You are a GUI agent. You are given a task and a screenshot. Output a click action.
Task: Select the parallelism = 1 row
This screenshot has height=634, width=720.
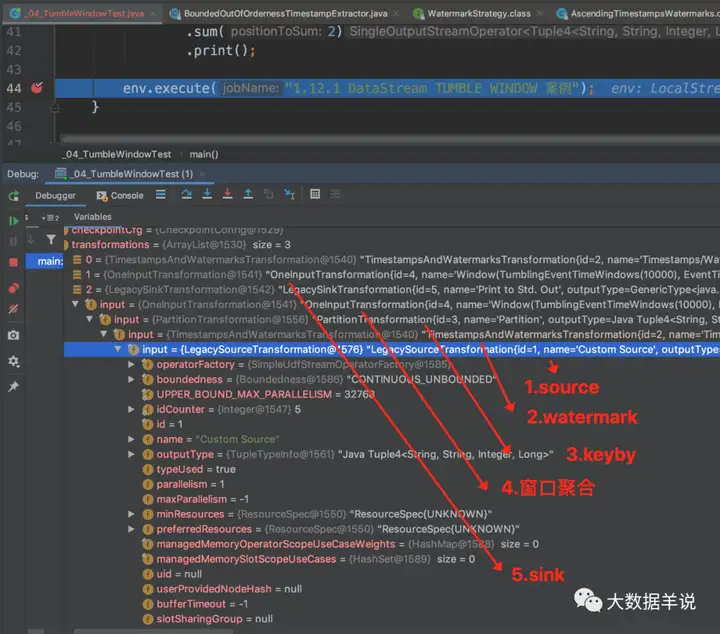click(x=392, y=484)
